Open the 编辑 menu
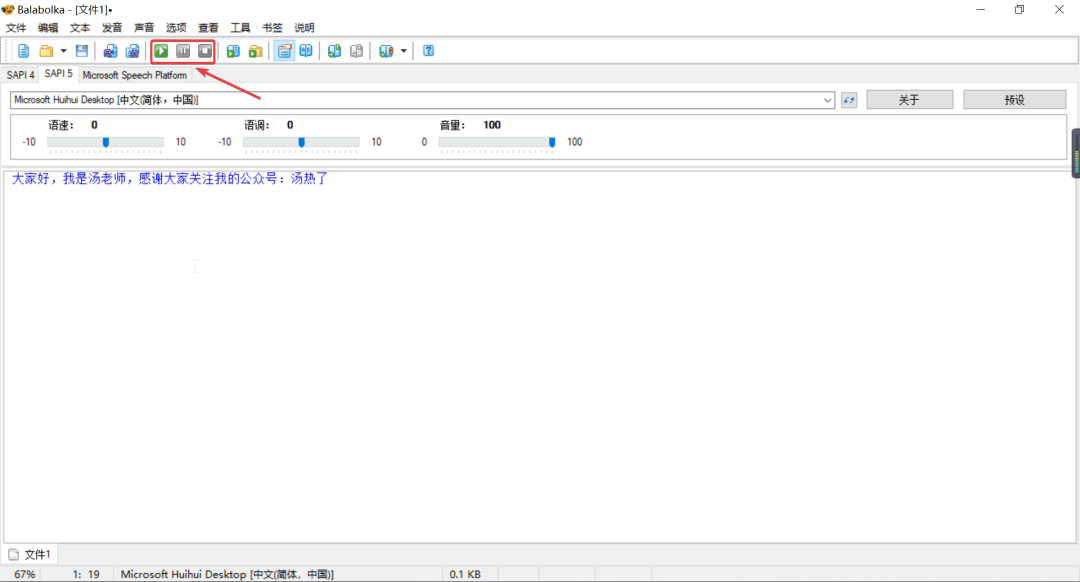 (48, 28)
